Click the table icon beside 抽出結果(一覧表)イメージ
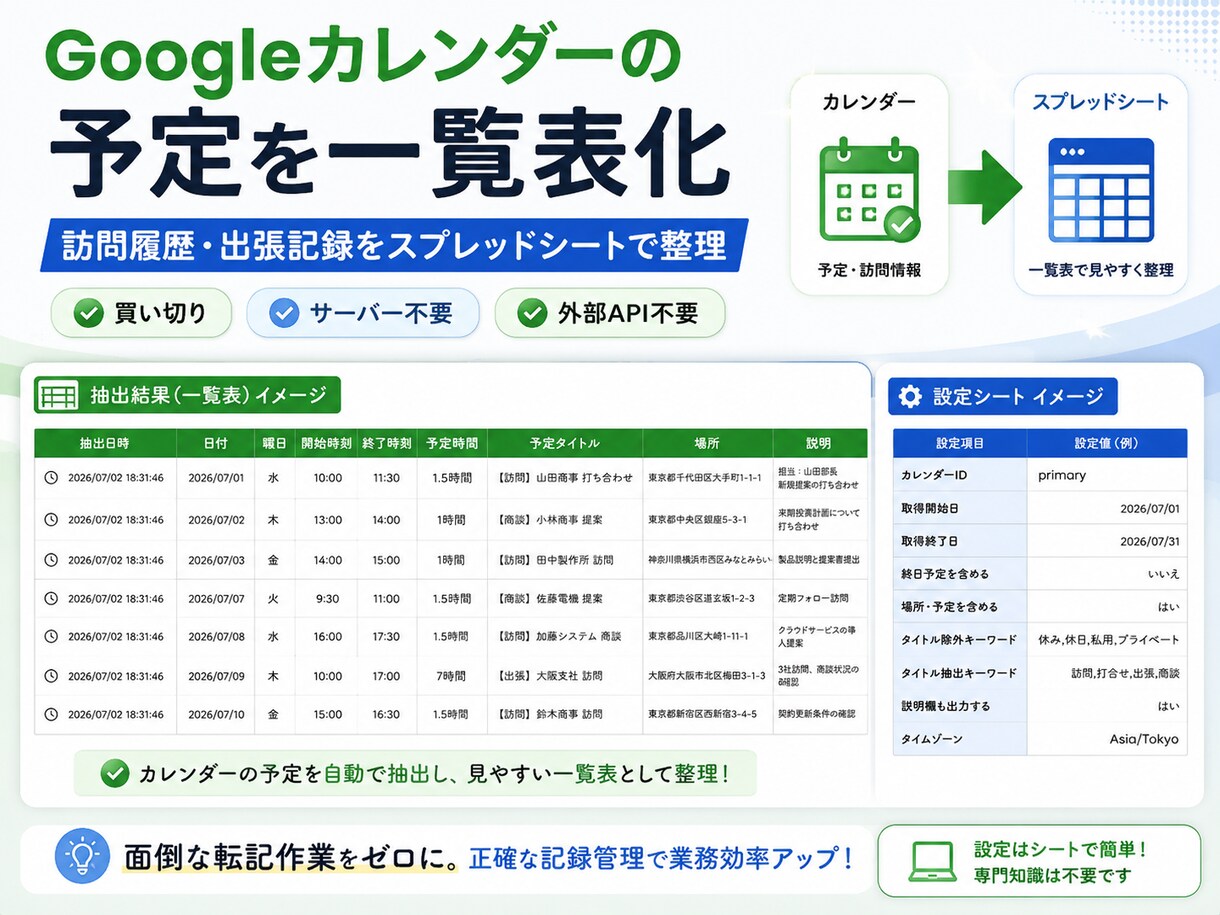 58,396
